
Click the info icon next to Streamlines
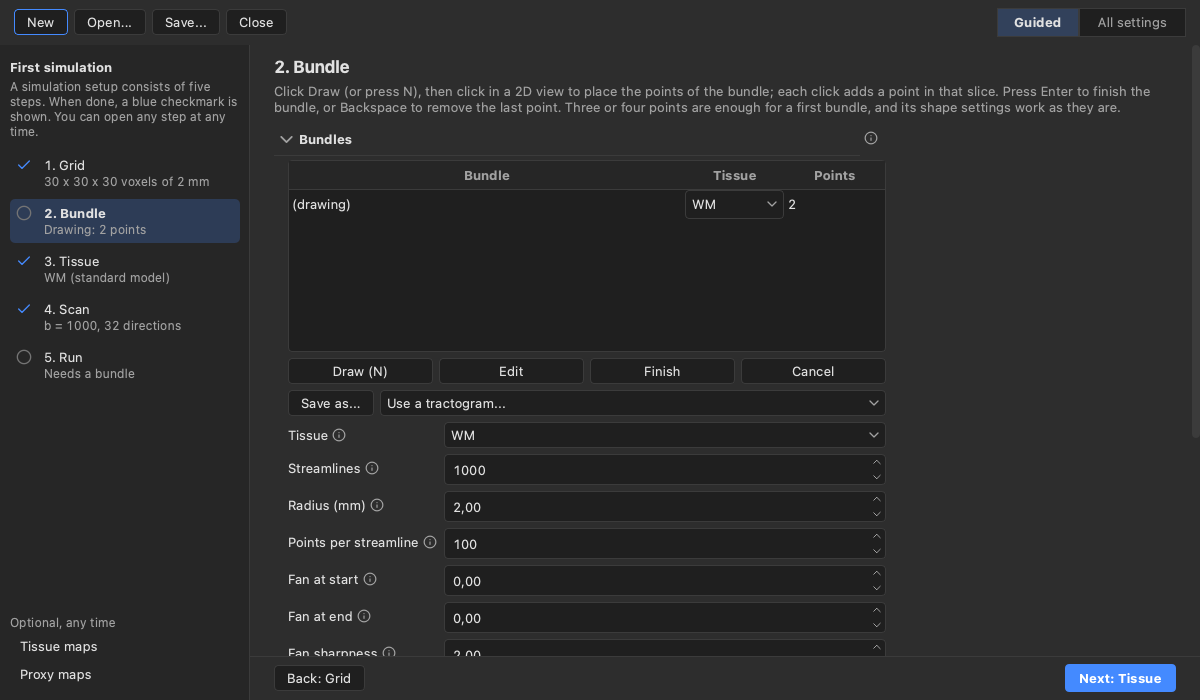[372, 468]
